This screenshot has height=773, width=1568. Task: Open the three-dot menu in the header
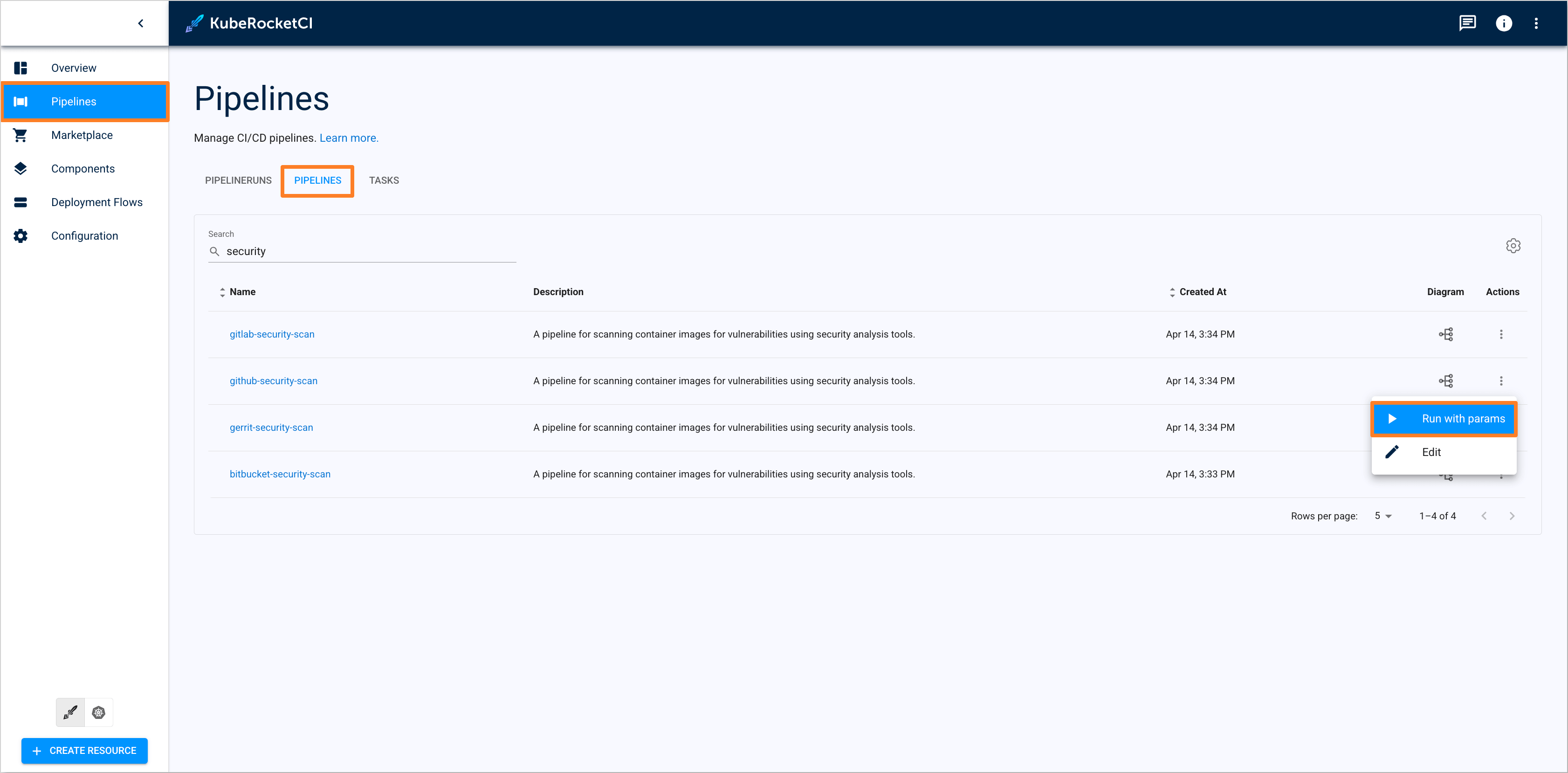pos(1536,23)
